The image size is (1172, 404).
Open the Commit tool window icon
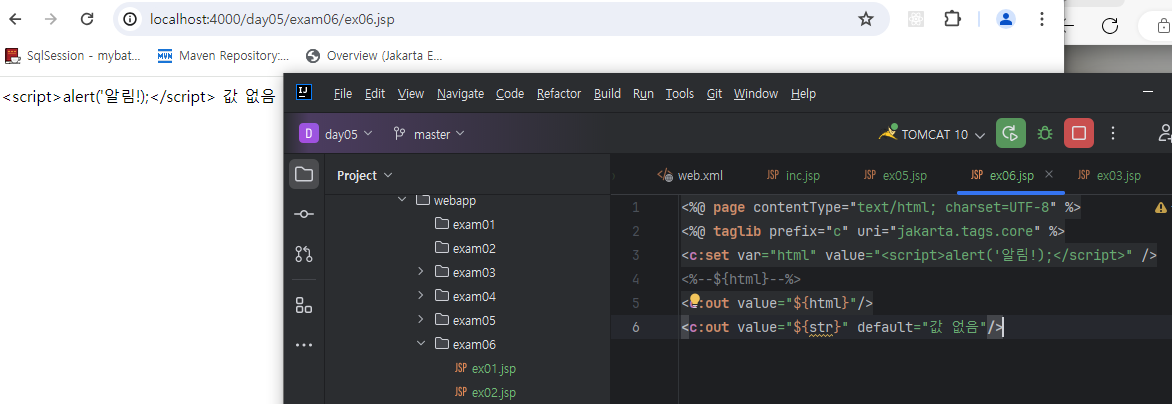tap(303, 214)
